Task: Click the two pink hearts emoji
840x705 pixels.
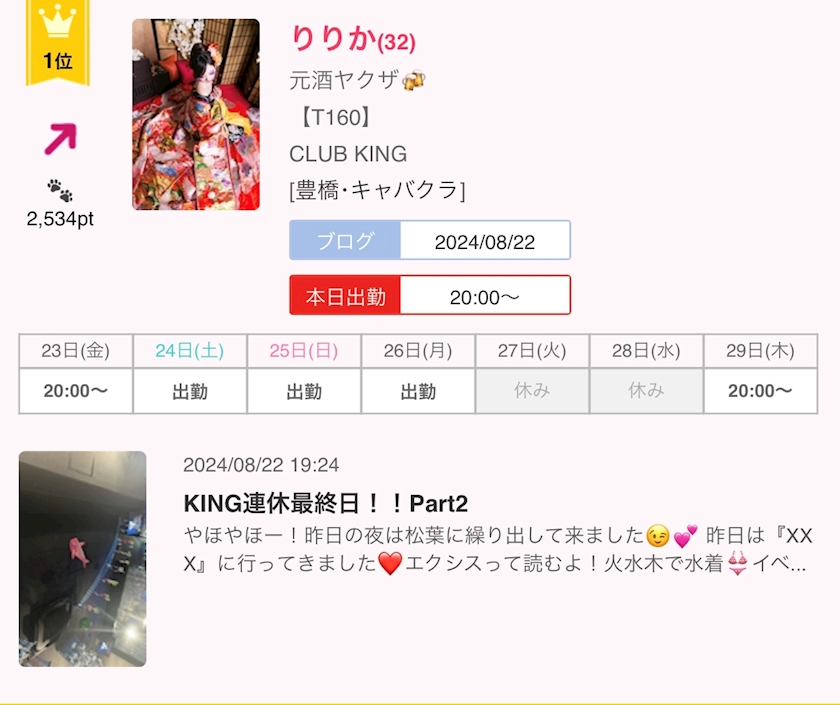Action: [x=685, y=536]
